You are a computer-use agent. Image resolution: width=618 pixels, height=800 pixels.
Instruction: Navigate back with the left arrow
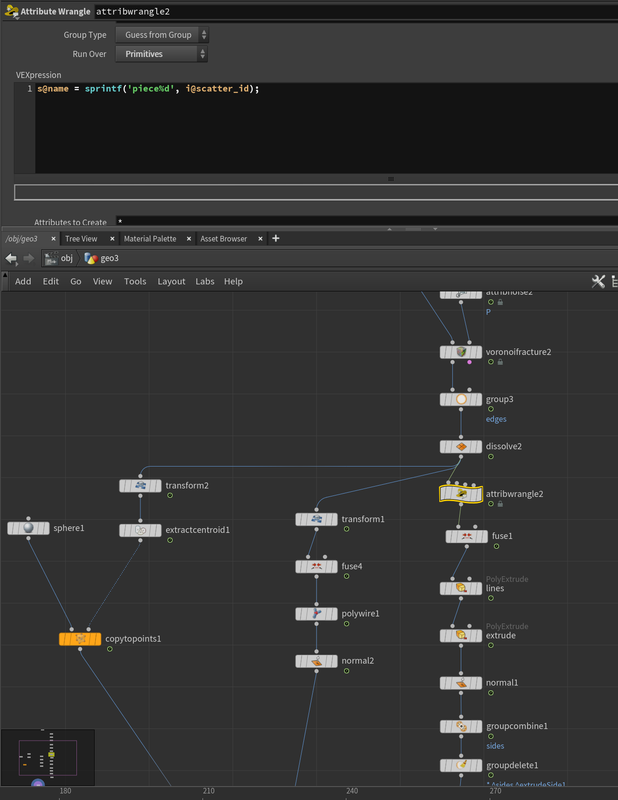11,259
